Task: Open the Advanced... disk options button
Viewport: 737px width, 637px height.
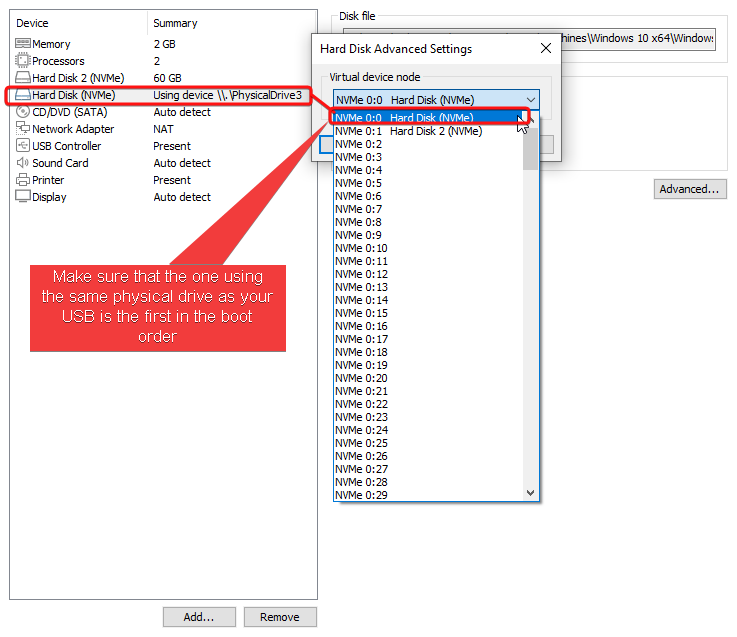Action: coord(690,189)
